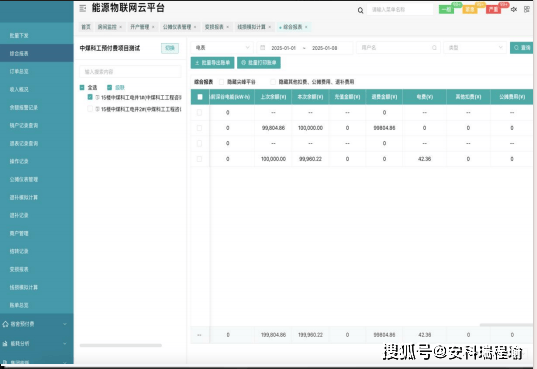
Task: Toggle the teal checkbox right of 全选
Action: point(110,87)
